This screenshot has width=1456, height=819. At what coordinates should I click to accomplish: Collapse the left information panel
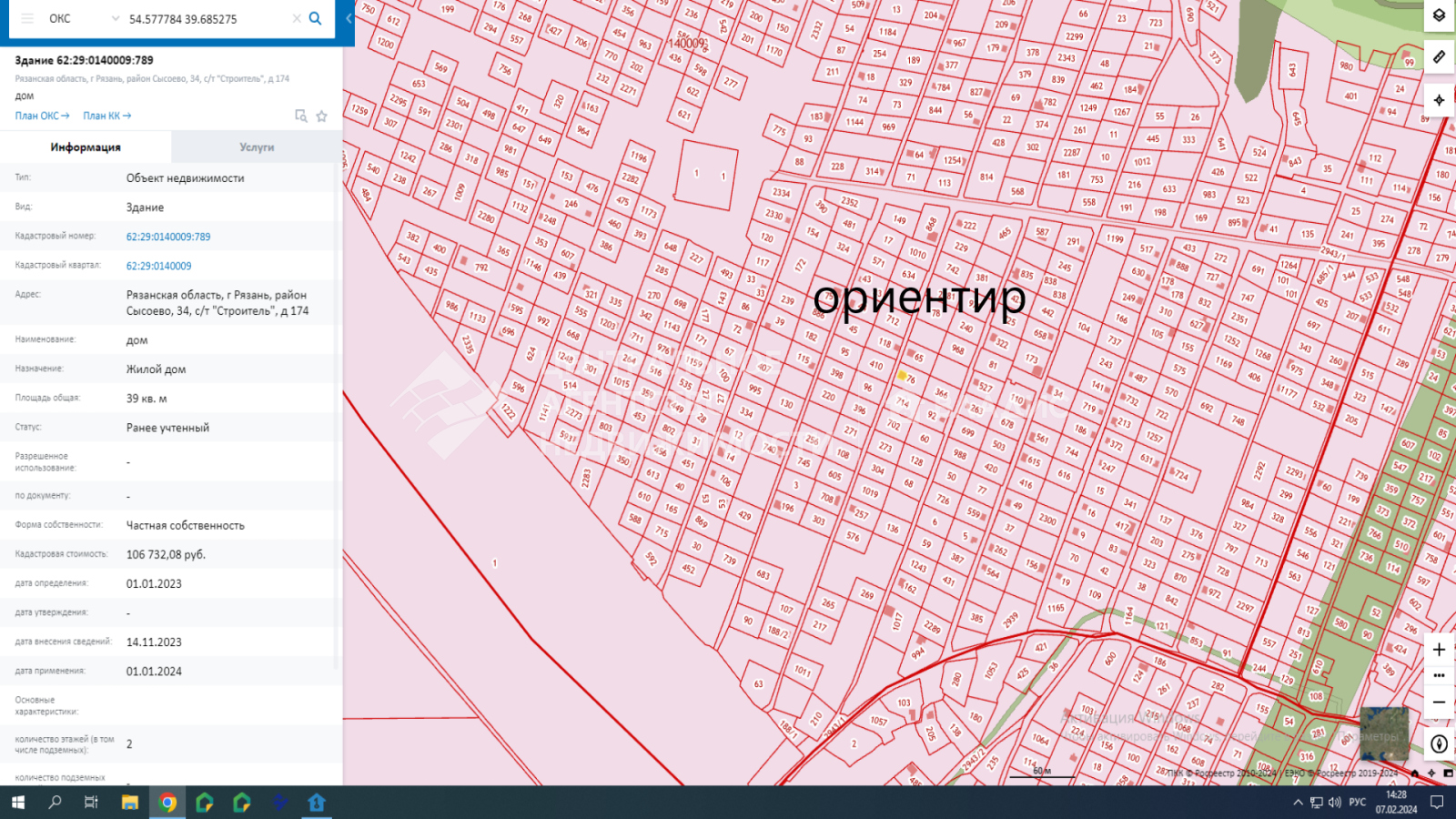349,18
